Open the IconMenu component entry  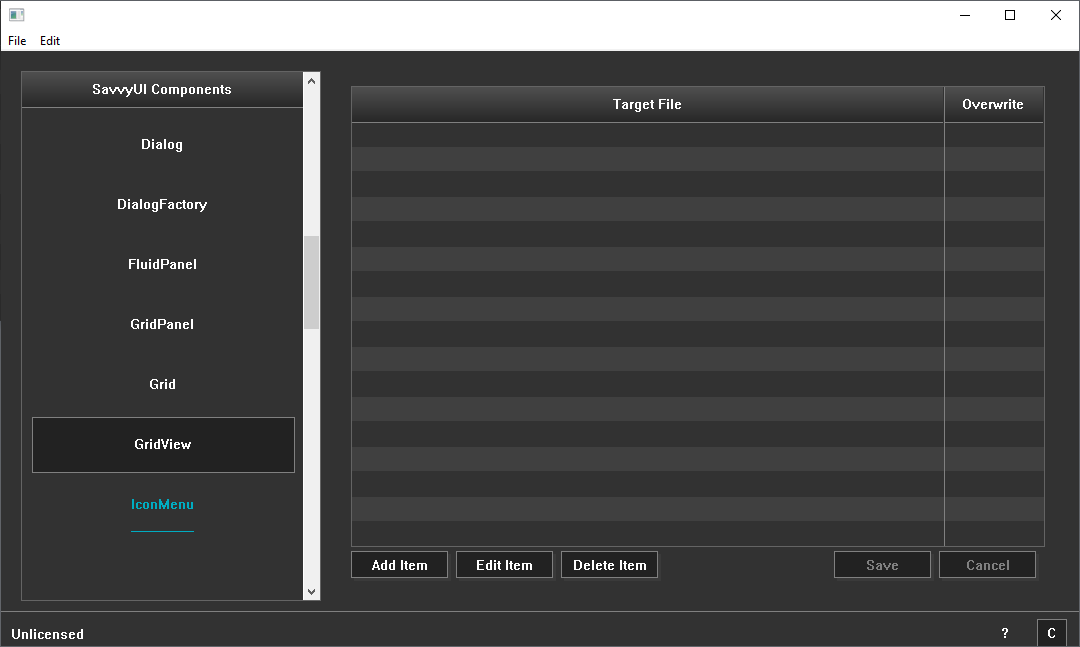point(162,504)
